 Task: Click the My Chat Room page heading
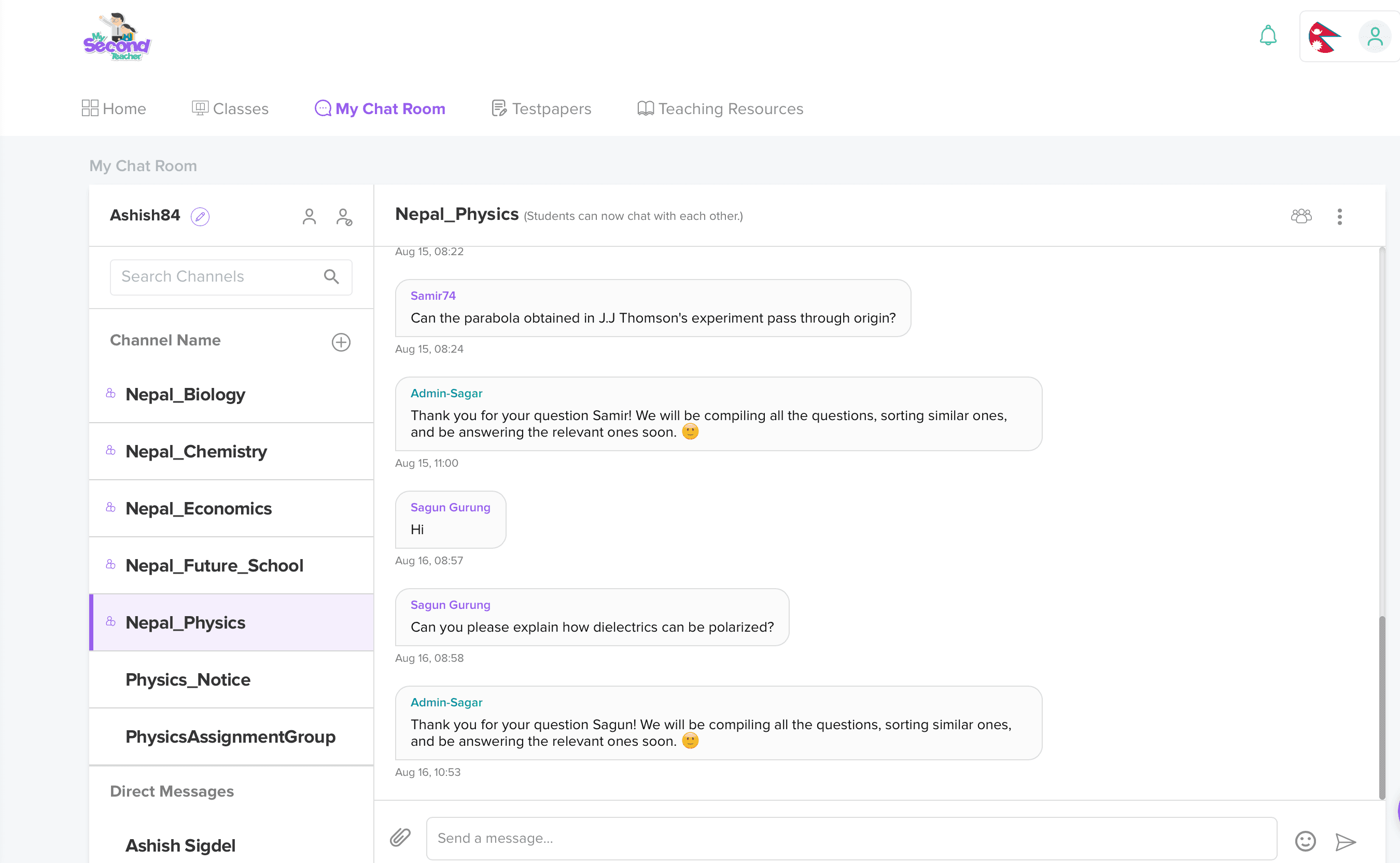pyautogui.click(x=143, y=166)
